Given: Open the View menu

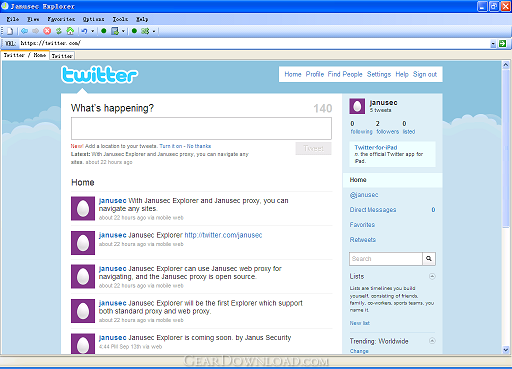Looking at the screenshot, I should pos(33,19).
